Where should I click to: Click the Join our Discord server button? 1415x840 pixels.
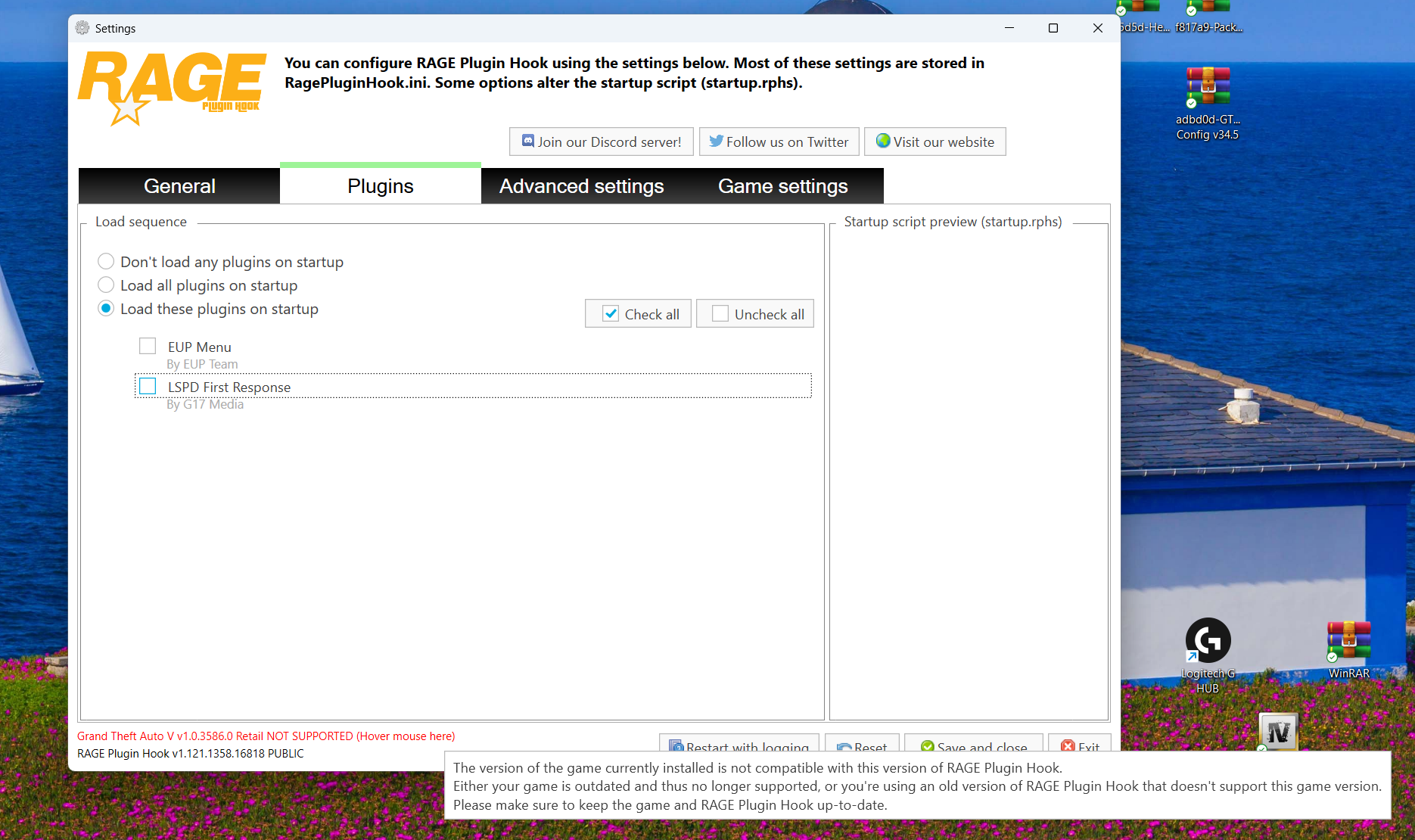pos(602,142)
